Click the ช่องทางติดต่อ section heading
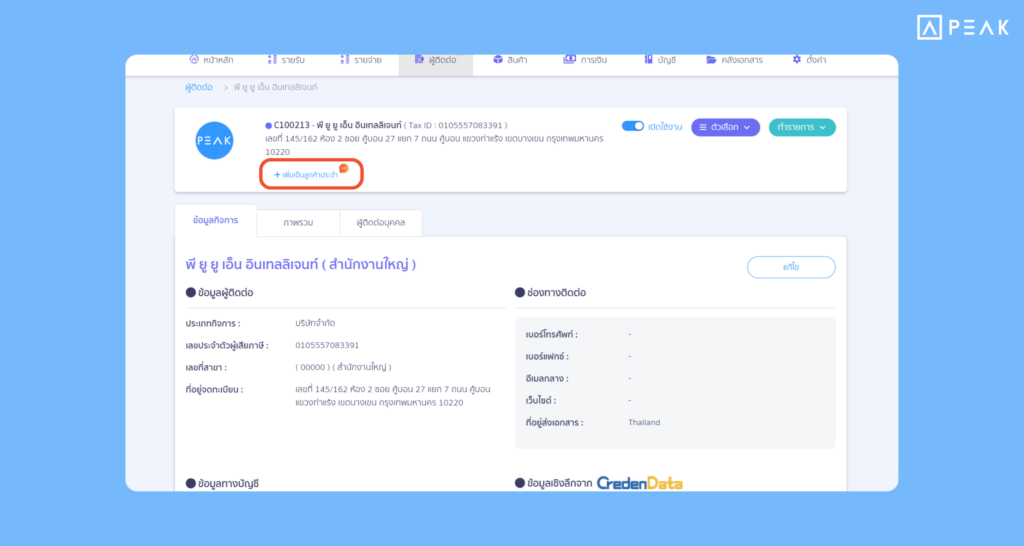This screenshot has height=546, width=1024. pos(551,293)
